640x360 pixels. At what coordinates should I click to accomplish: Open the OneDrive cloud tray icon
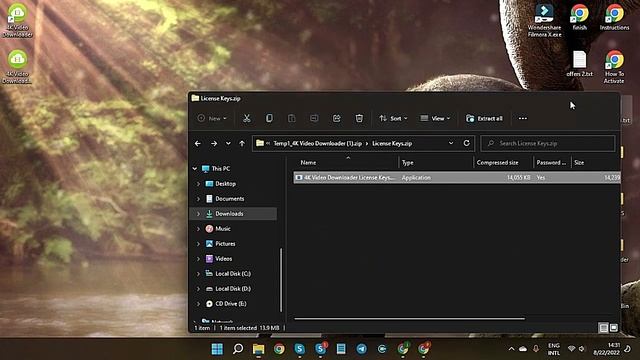[x=523, y=349]
